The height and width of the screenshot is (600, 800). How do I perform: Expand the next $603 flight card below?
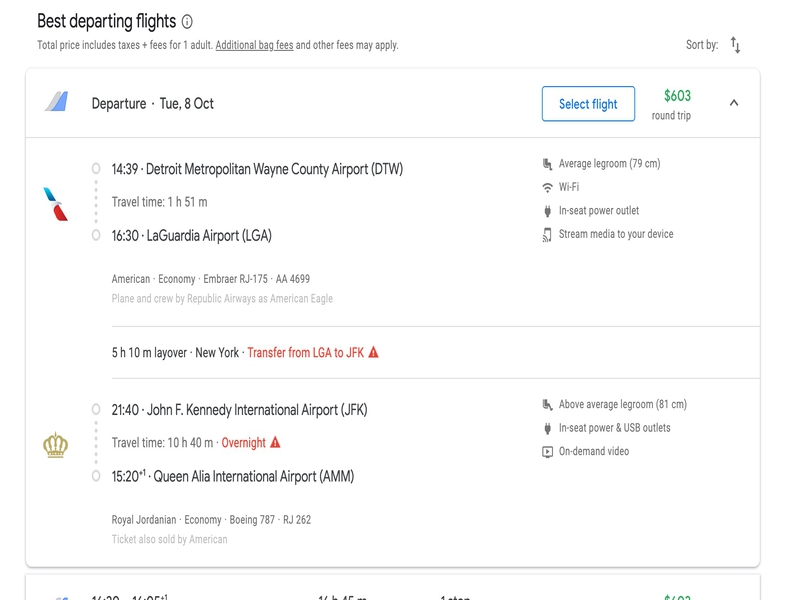point(393,587)
